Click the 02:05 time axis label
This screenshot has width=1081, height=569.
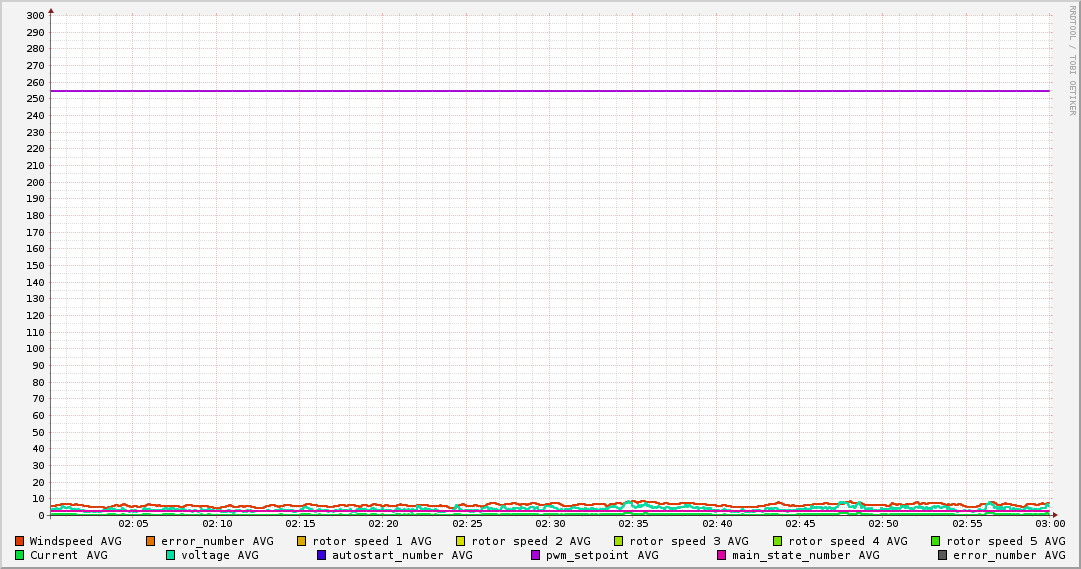(x=133, y=524)
